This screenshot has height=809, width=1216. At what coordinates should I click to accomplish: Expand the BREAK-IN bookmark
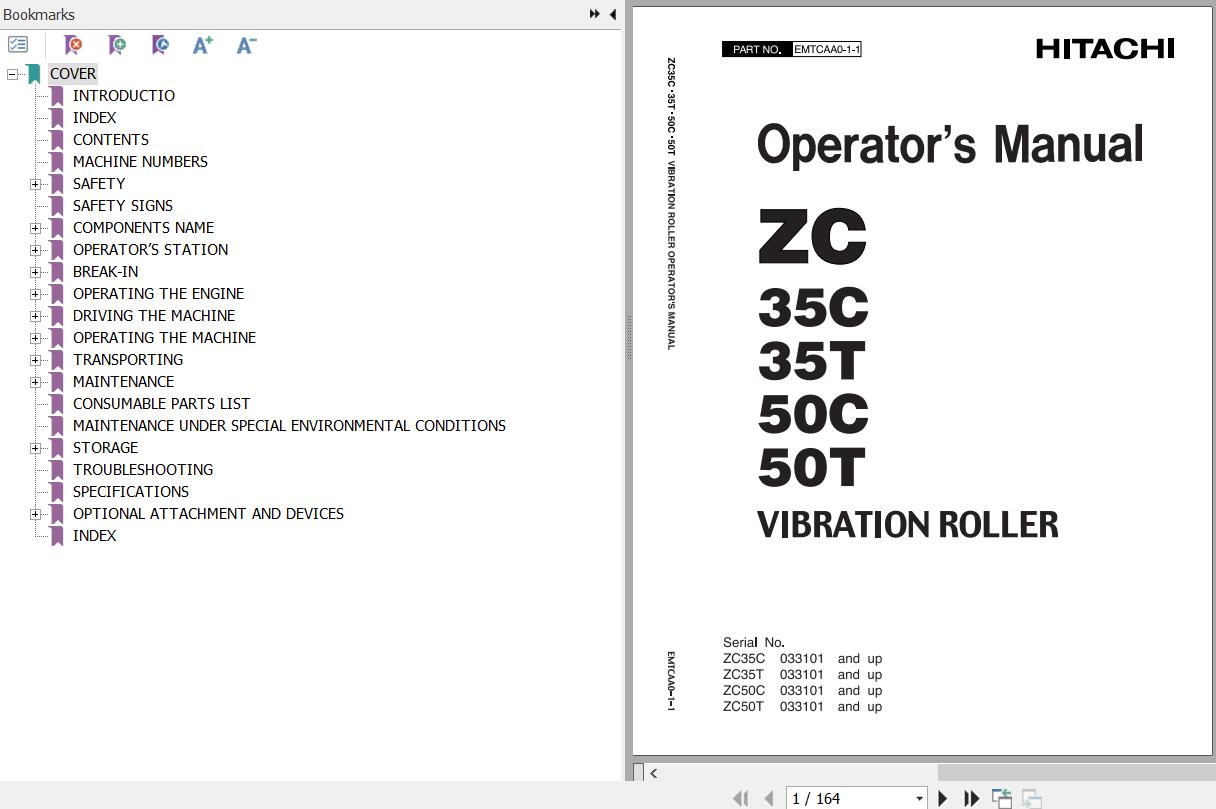click(35, 272)
